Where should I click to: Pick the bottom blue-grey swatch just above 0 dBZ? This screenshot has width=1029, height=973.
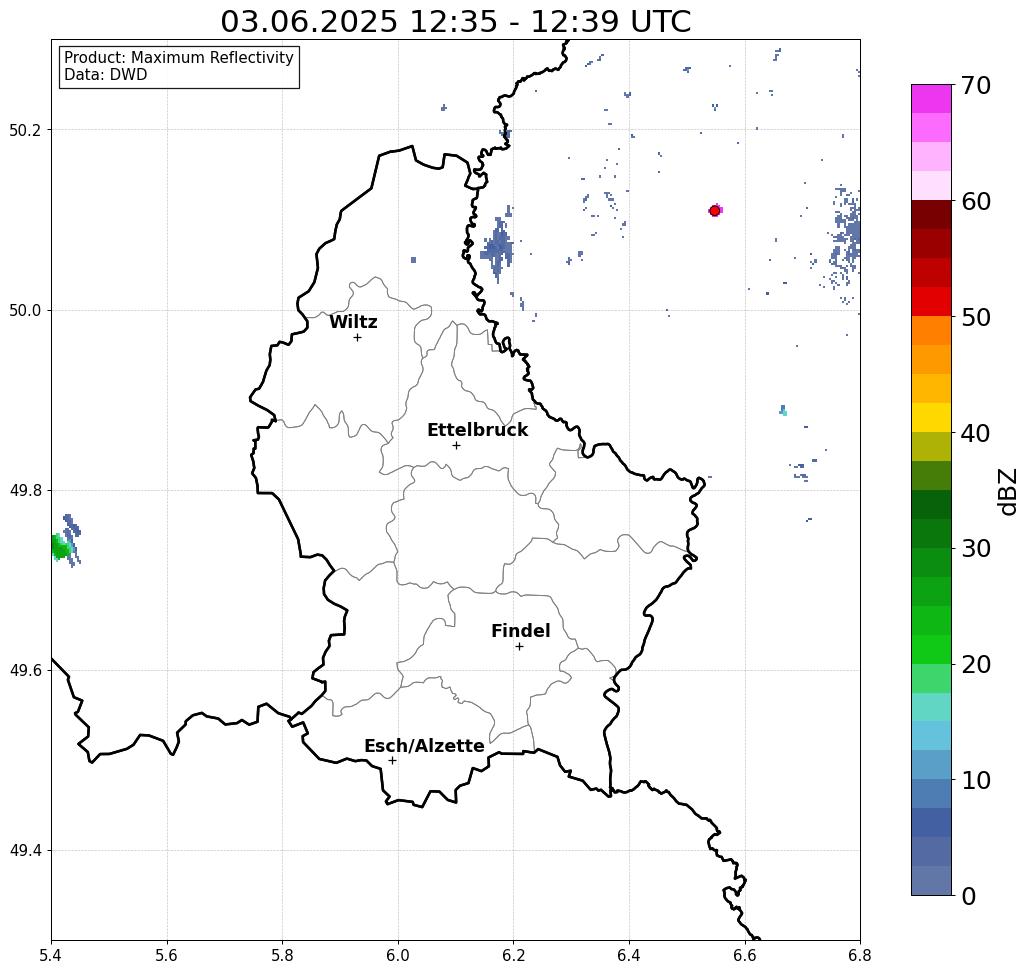pyautogui.click(x=931, y=880)
